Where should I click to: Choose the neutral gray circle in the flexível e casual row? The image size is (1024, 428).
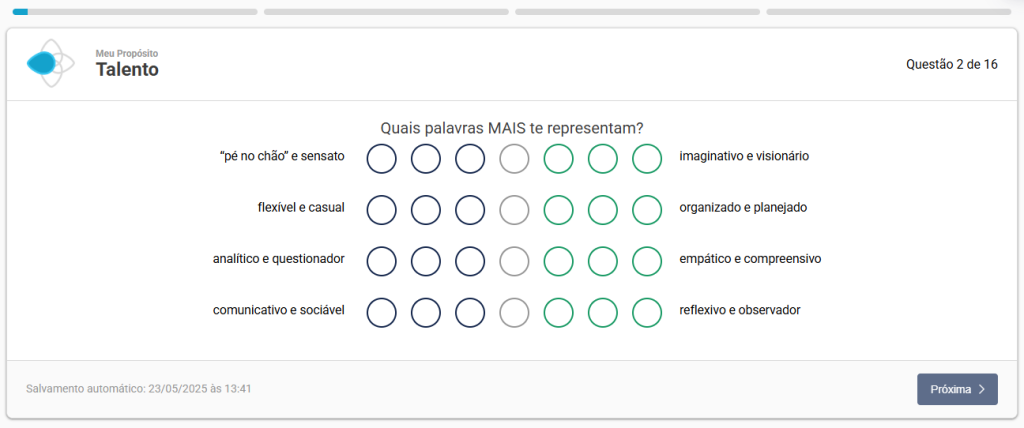[514, 209]
